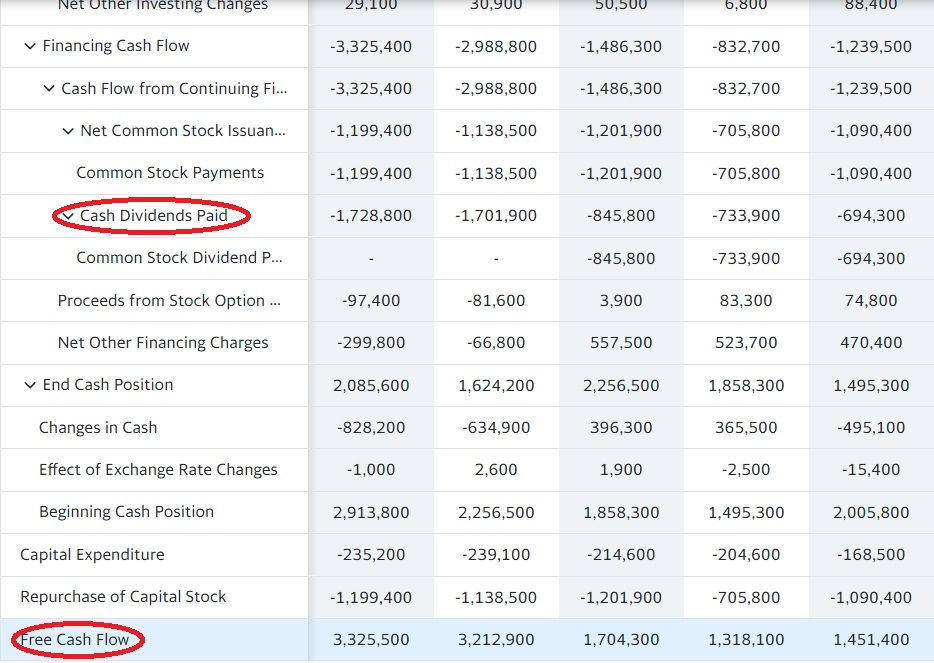Image resolution: width=934 pixels, height=663 pixels.
Task: Collapse the Cash Flow from Continuing Financing chevron
Action: (48, 89)
